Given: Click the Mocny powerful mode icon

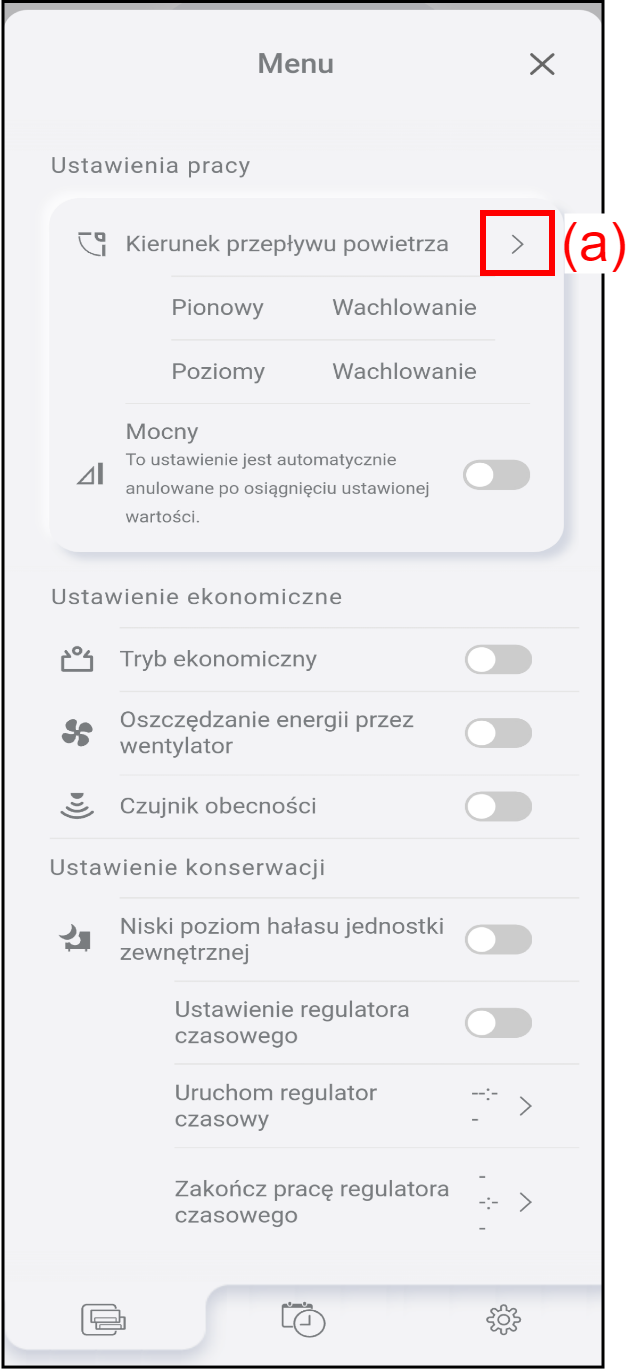Looking at the screenshot, I should pyautogui.click(x=90, y=475).
